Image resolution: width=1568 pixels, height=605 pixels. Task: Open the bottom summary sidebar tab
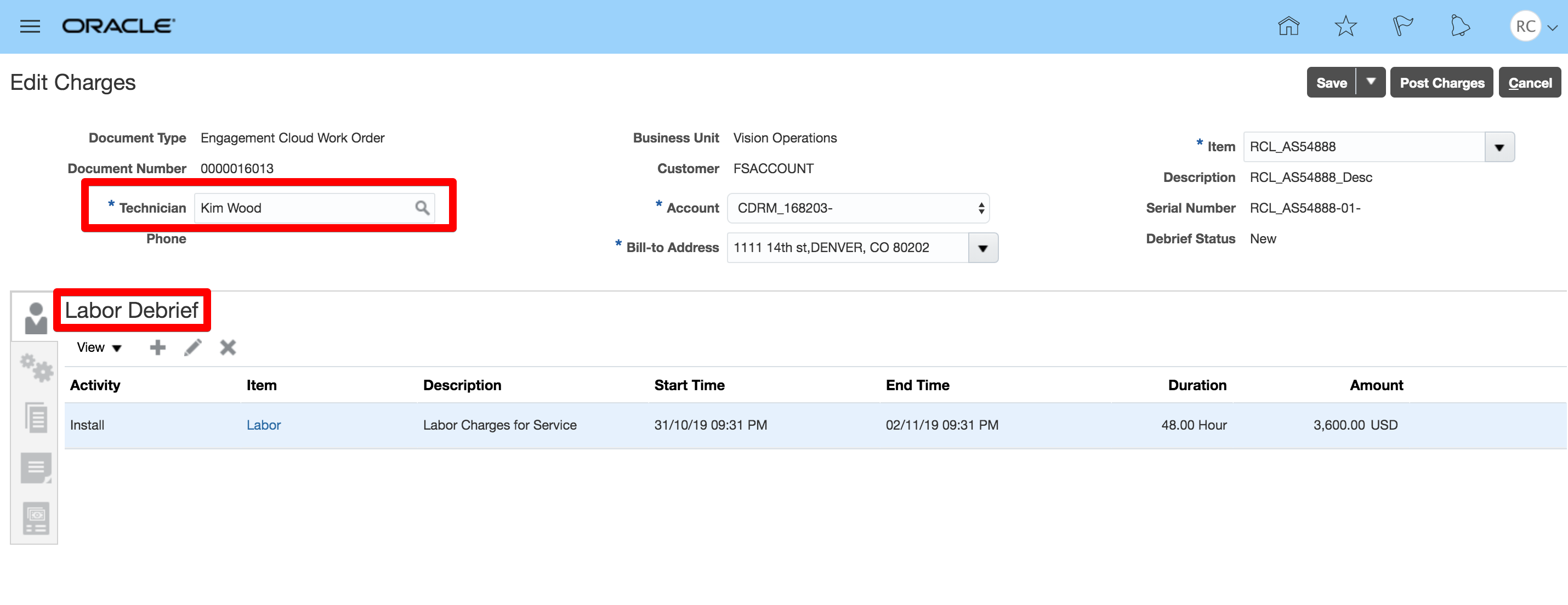pyautogui.click(x=36, y=518)
